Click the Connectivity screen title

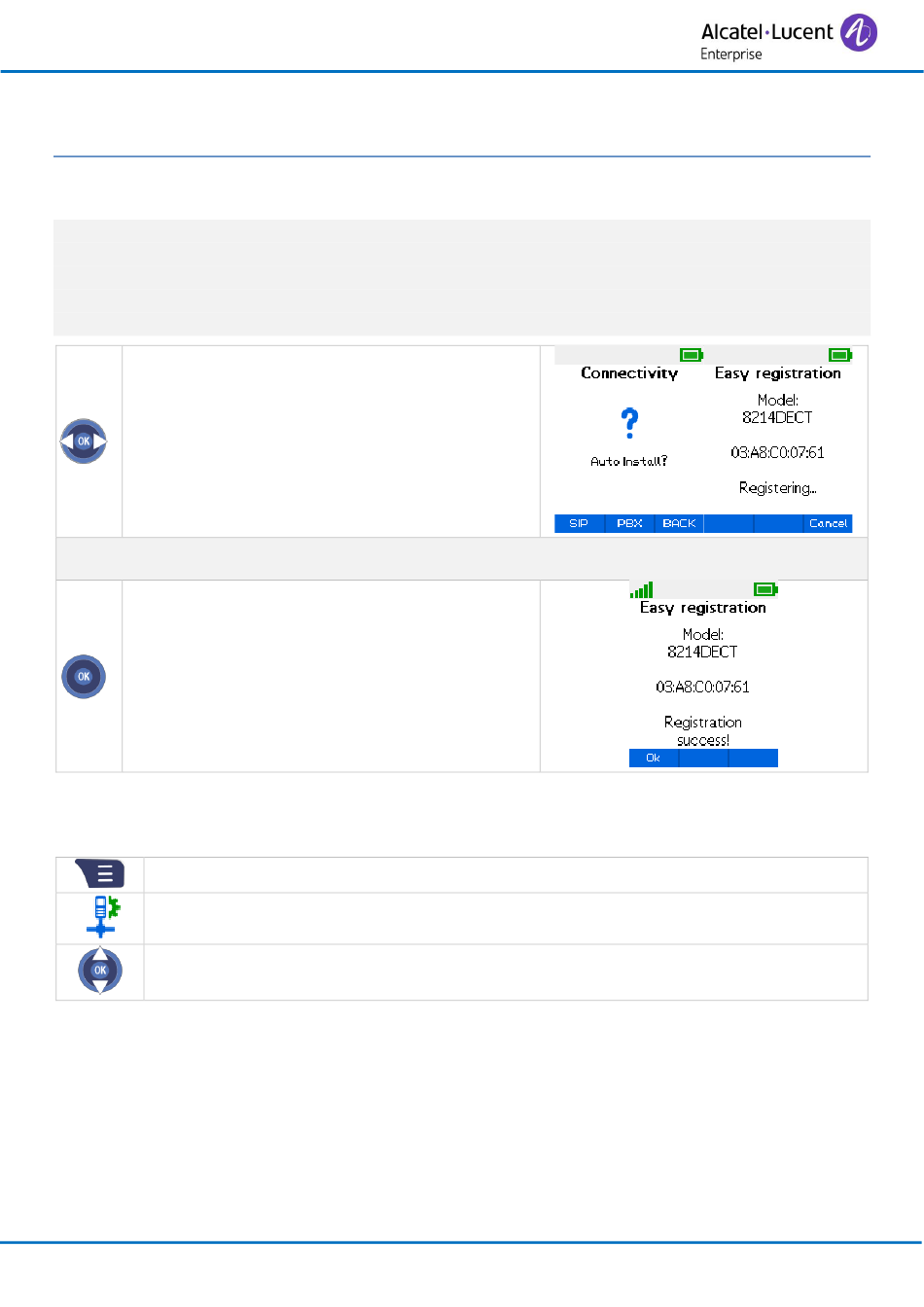pos(629,373)
